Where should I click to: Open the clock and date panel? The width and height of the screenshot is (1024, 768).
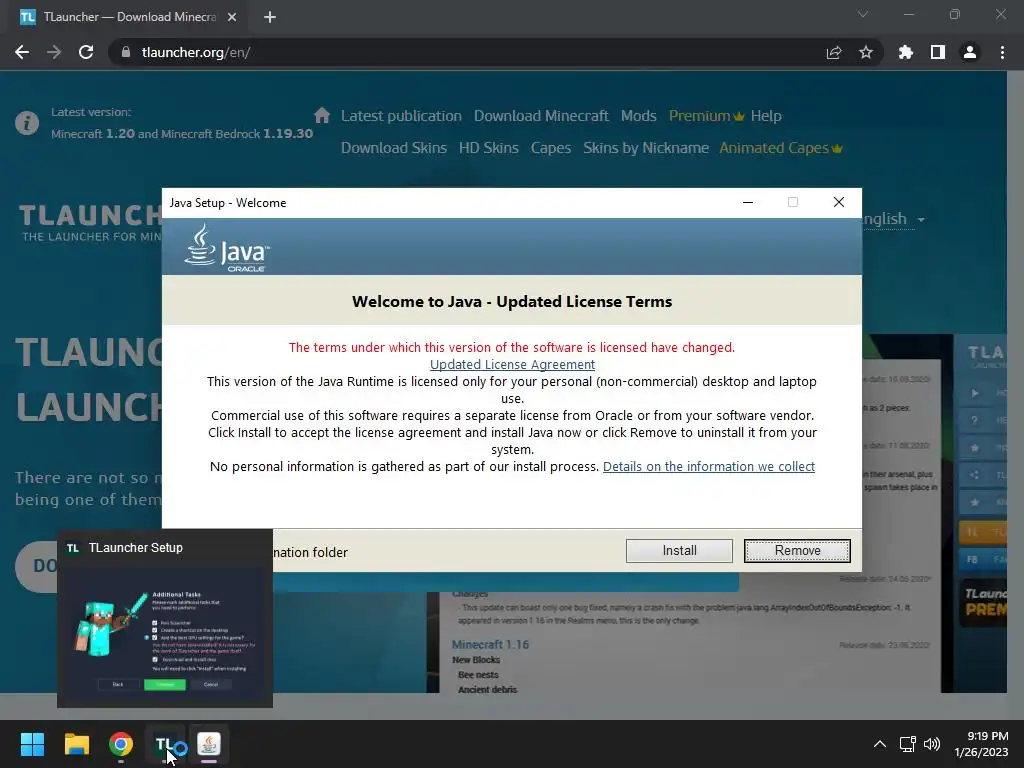[982, 744]
